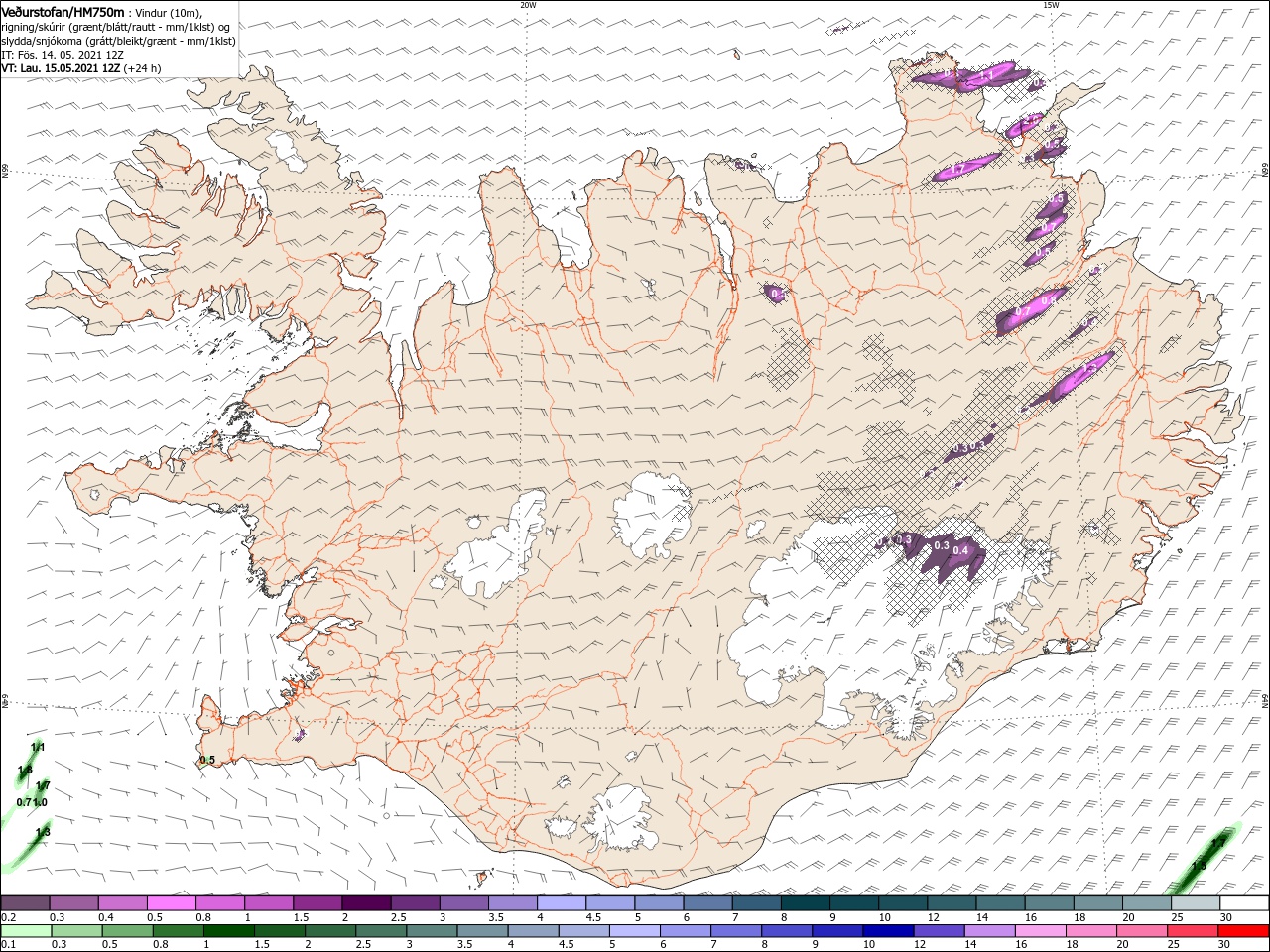The width and height of the screenshot is (1270, 952).
Task: Select the pale green first swatch in lower scale
Action: 25,931
